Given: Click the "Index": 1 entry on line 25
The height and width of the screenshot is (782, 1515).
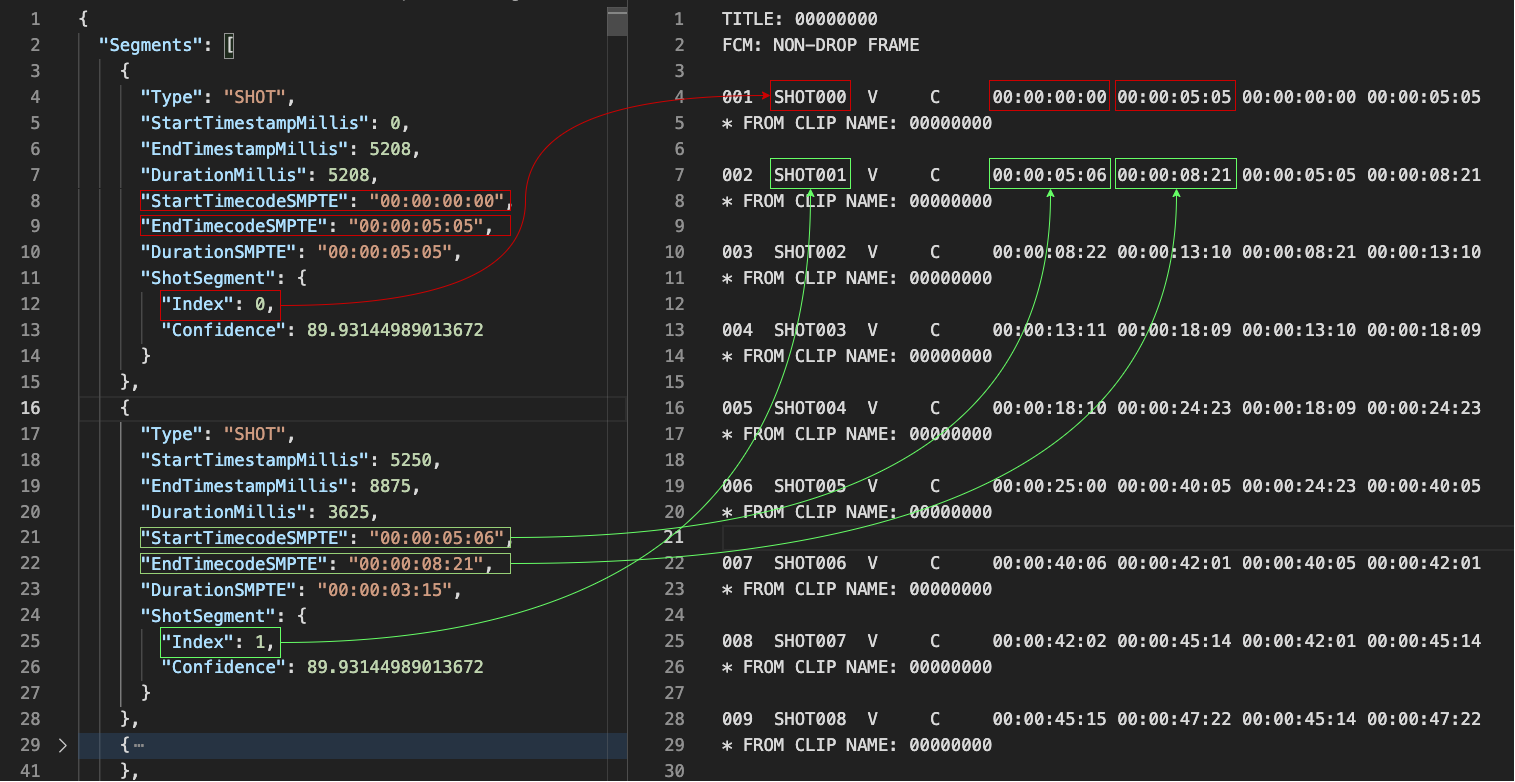Looking at the screenshot, I should [x=220, y=642].
